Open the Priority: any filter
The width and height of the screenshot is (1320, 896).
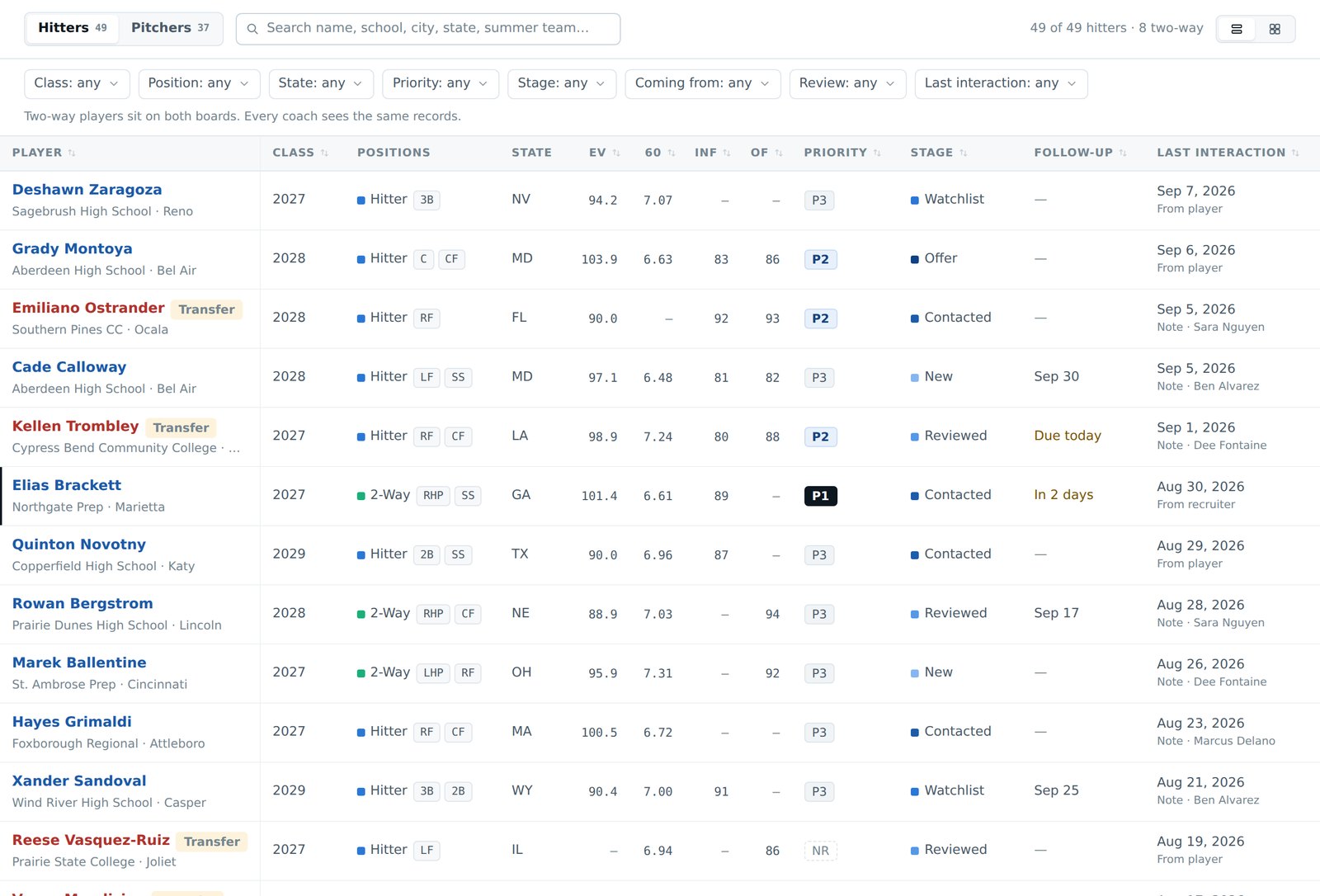click(441, 83)
